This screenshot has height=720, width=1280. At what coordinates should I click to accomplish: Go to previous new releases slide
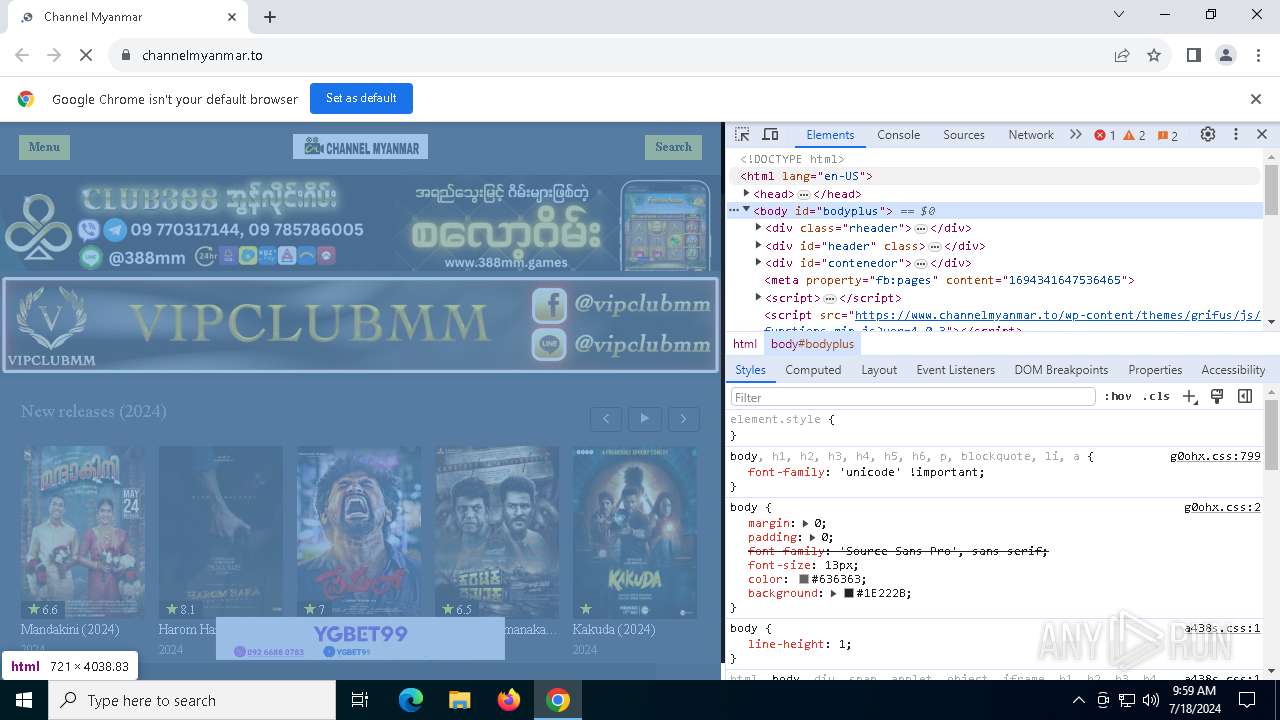click(606, 419)
